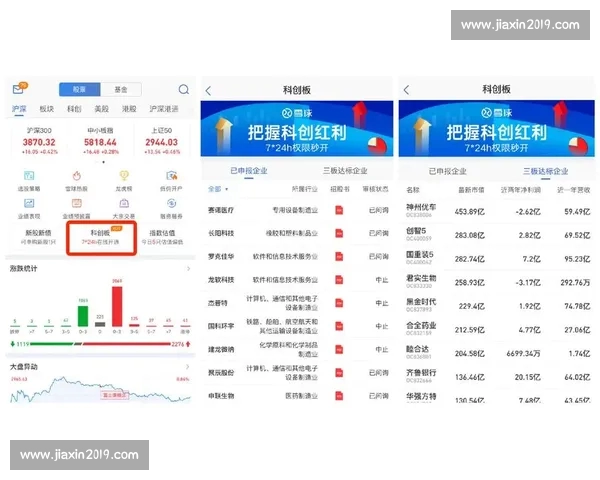Viewport: 600px width, 480px height.
Task: Tap the tall red bar in 涨跌统计 chart
Action: click(117, 306)
